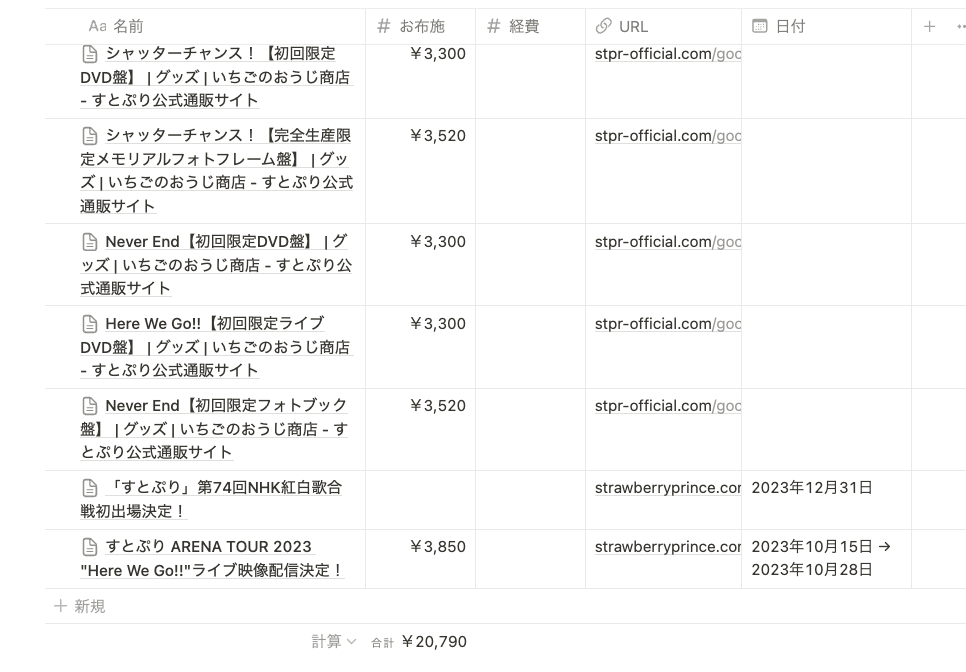966x672 pixels.
Task: Open more options ellipsis in table header
Action: 960,27
